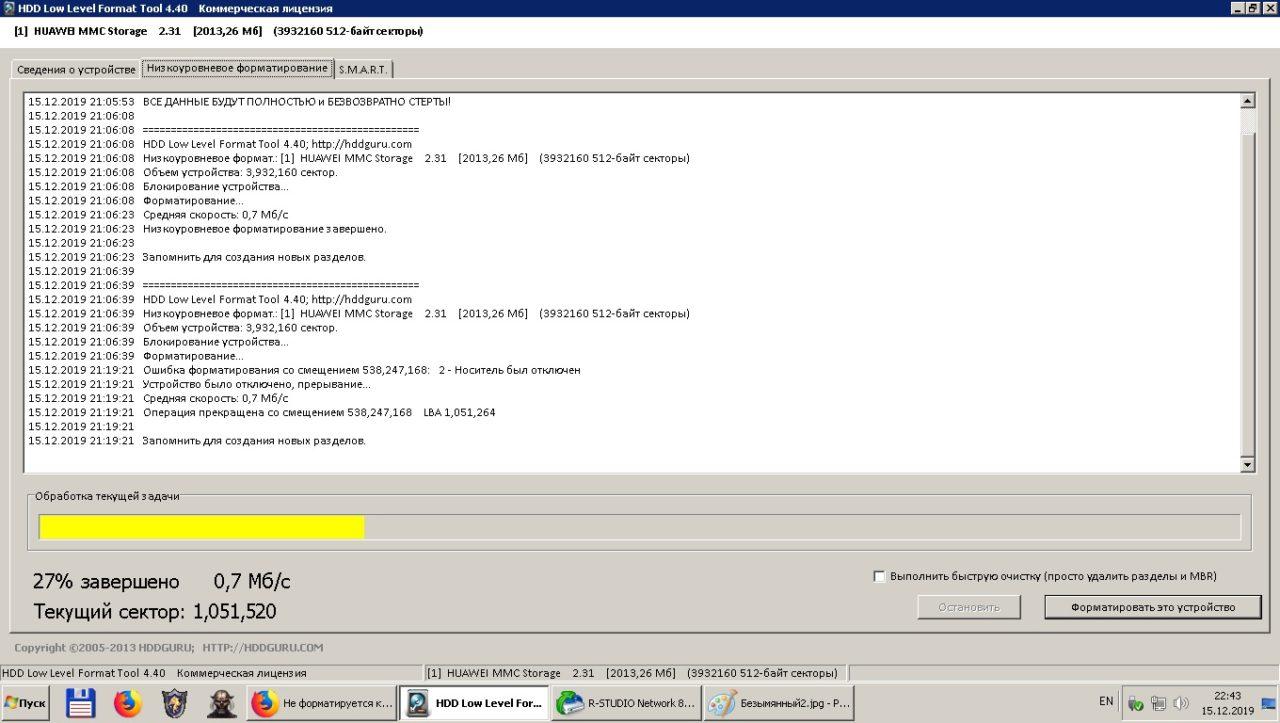
Task: Enable Выполнить быструю очистку checkbox
Action: (879, 576)
